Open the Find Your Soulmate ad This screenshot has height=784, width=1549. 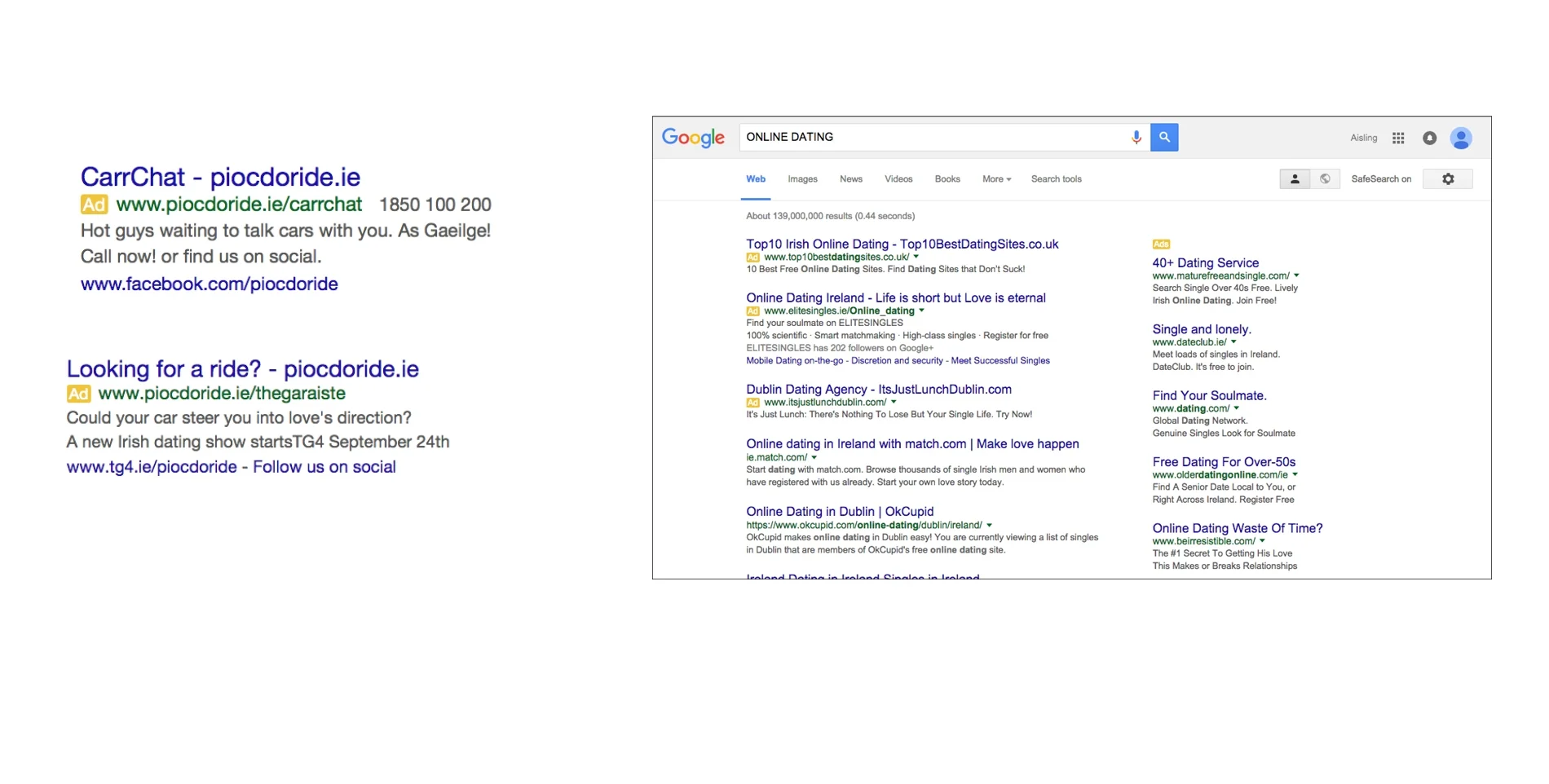click(1209, 396)
